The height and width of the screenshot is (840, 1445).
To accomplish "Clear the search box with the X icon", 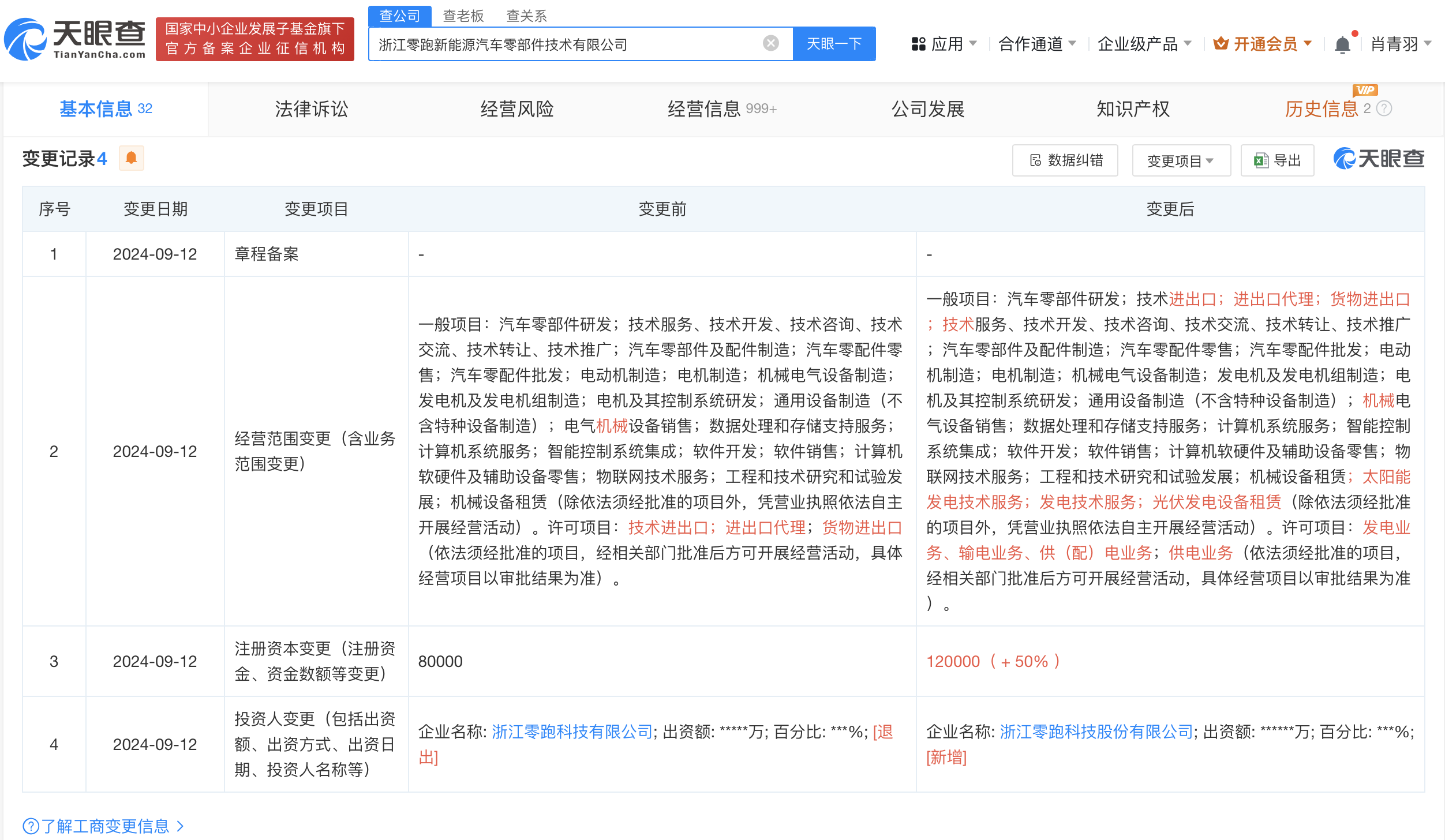I will 770,43.
